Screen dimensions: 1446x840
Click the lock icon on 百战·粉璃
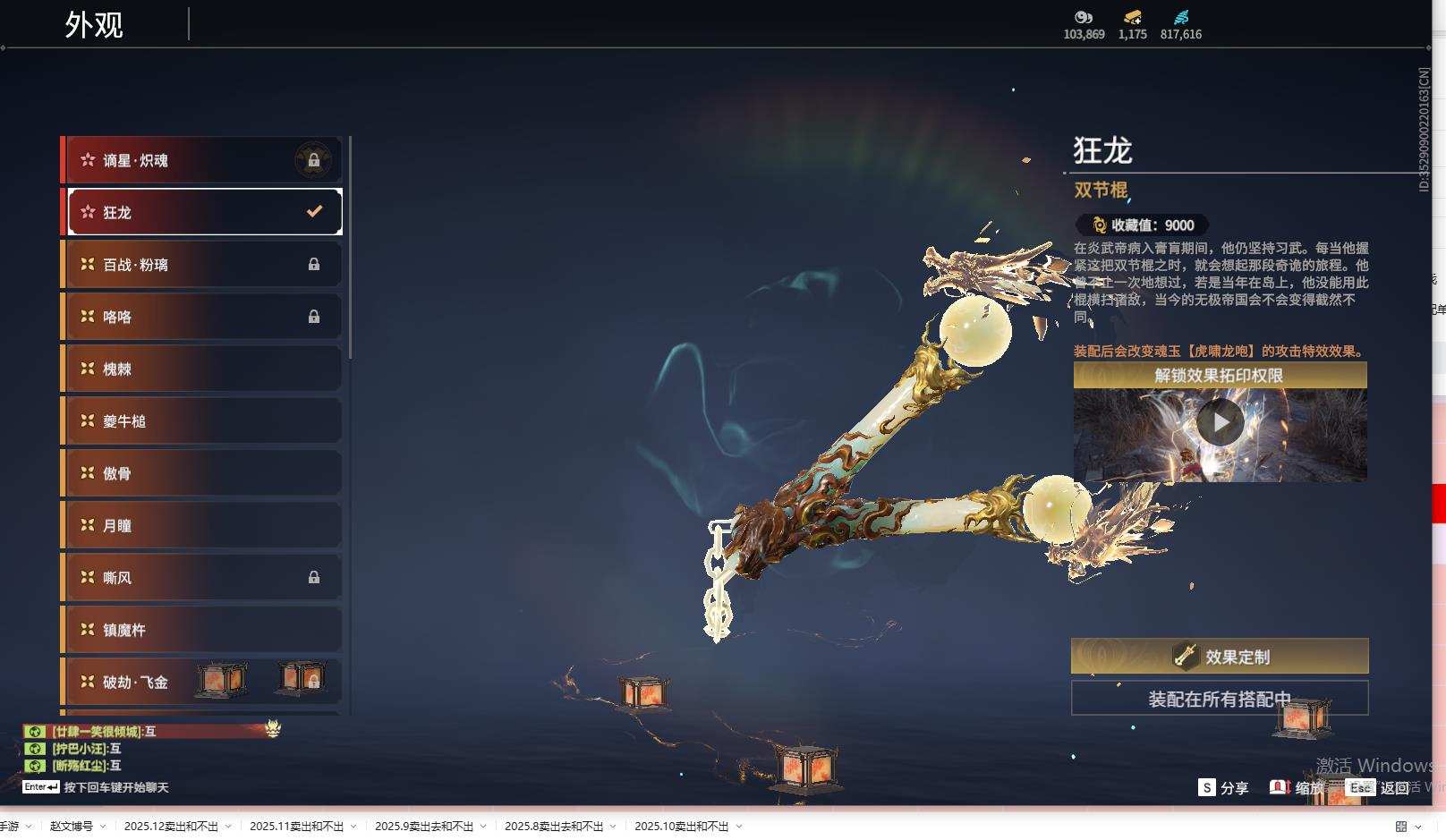(313, 264)
